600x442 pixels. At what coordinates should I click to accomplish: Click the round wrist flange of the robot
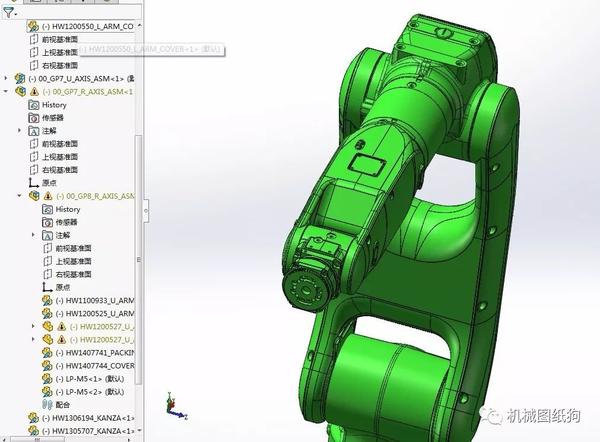coord(307,290)
